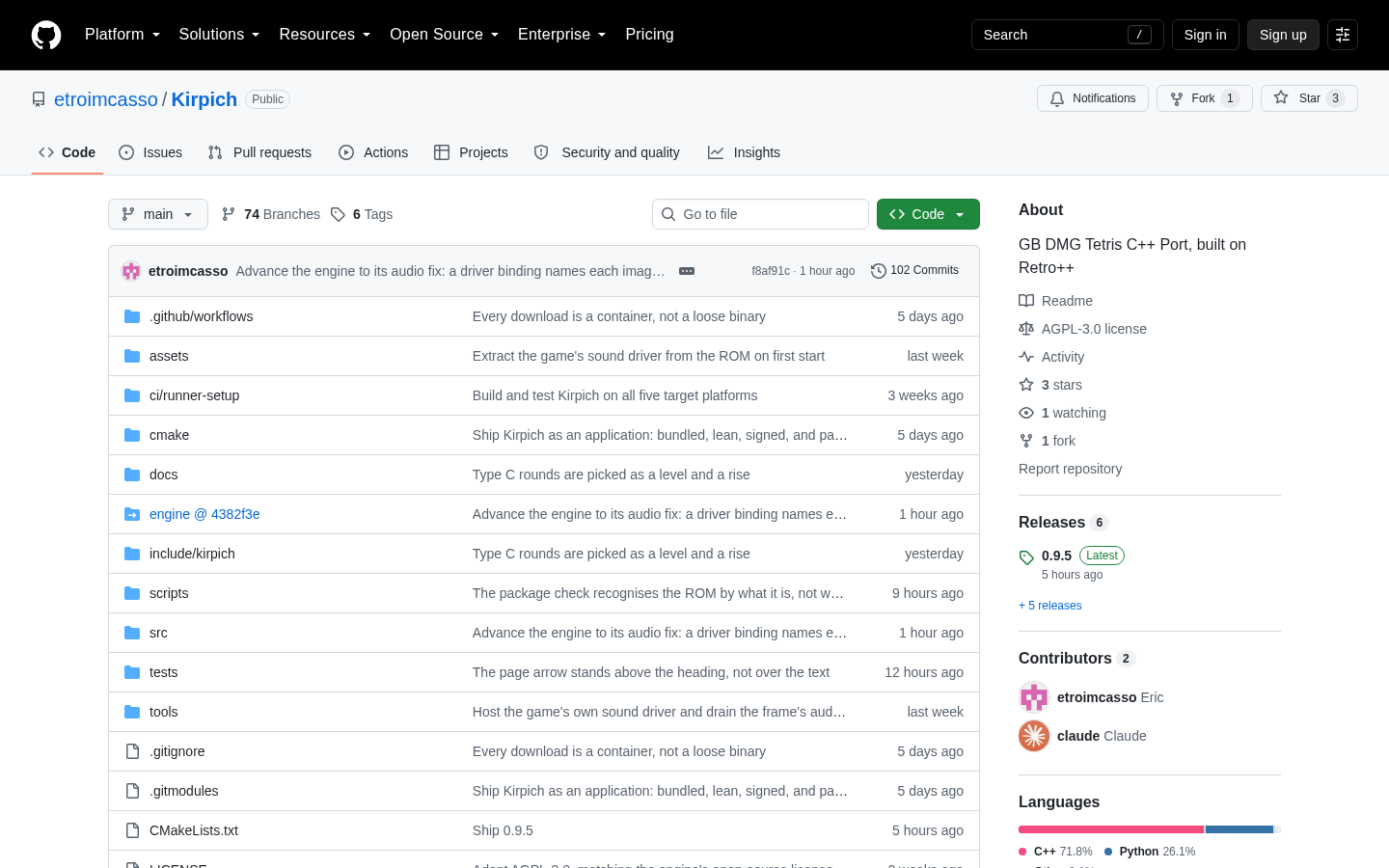1389x868 pixels.
Task: Click the branches icon beside 74 Branches
Action: (229, 214)
